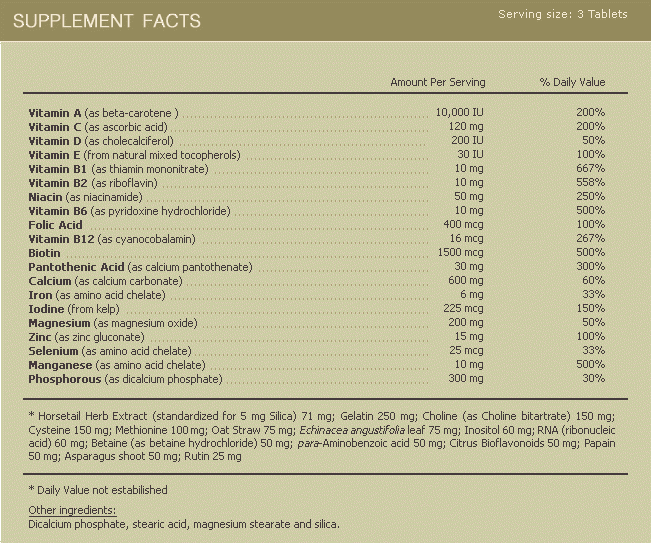Image resolution: width=651 pixels, height=543 pixels.
Task: Select 'Vitamin D (as cholecalciferol)' label
Action: click(101, 141)
